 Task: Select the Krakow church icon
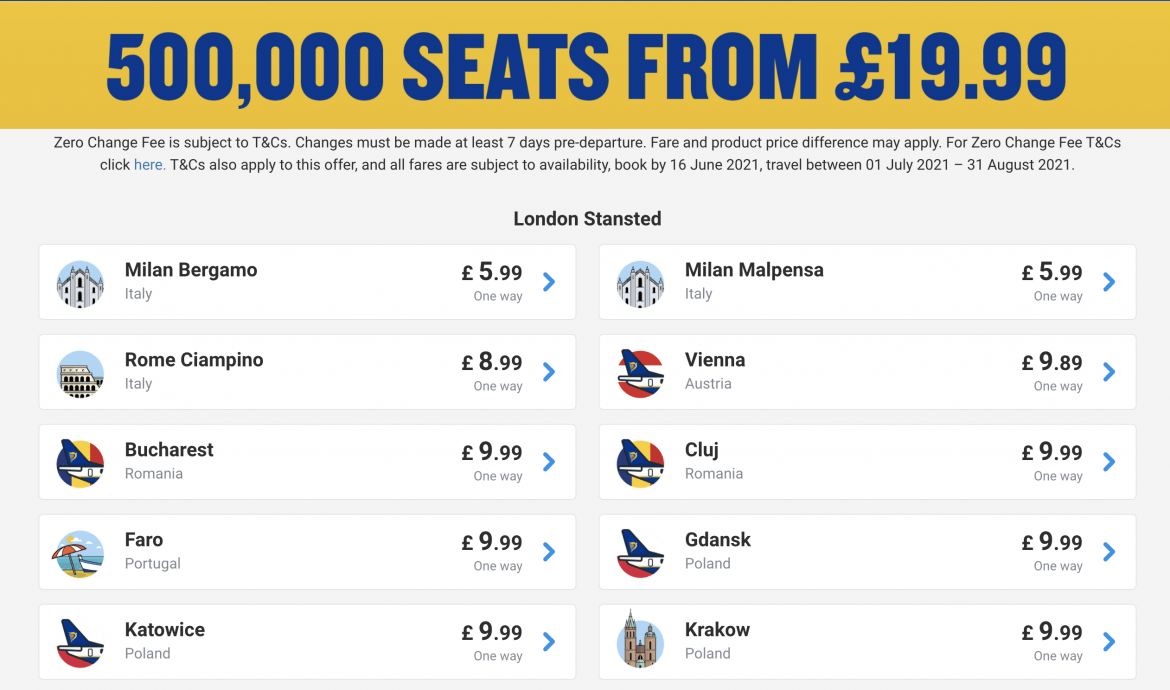click(x=641, y=642)
